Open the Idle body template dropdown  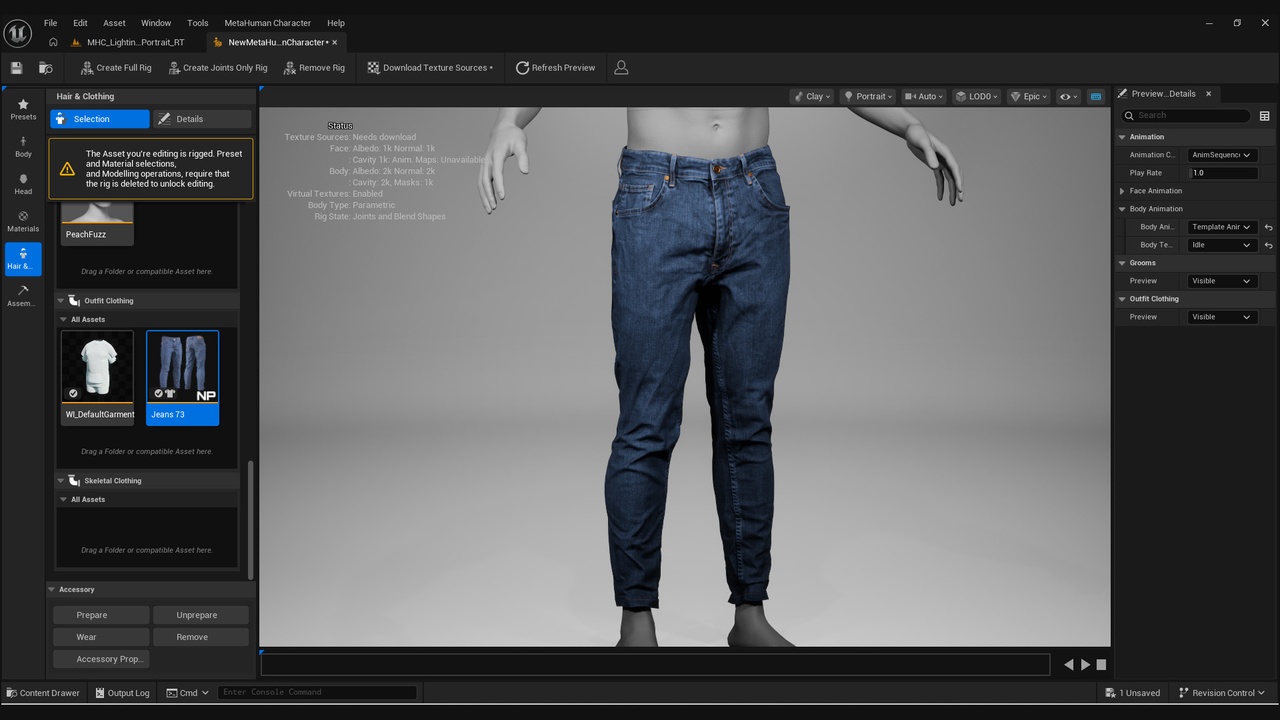[x=1222, y=245]
